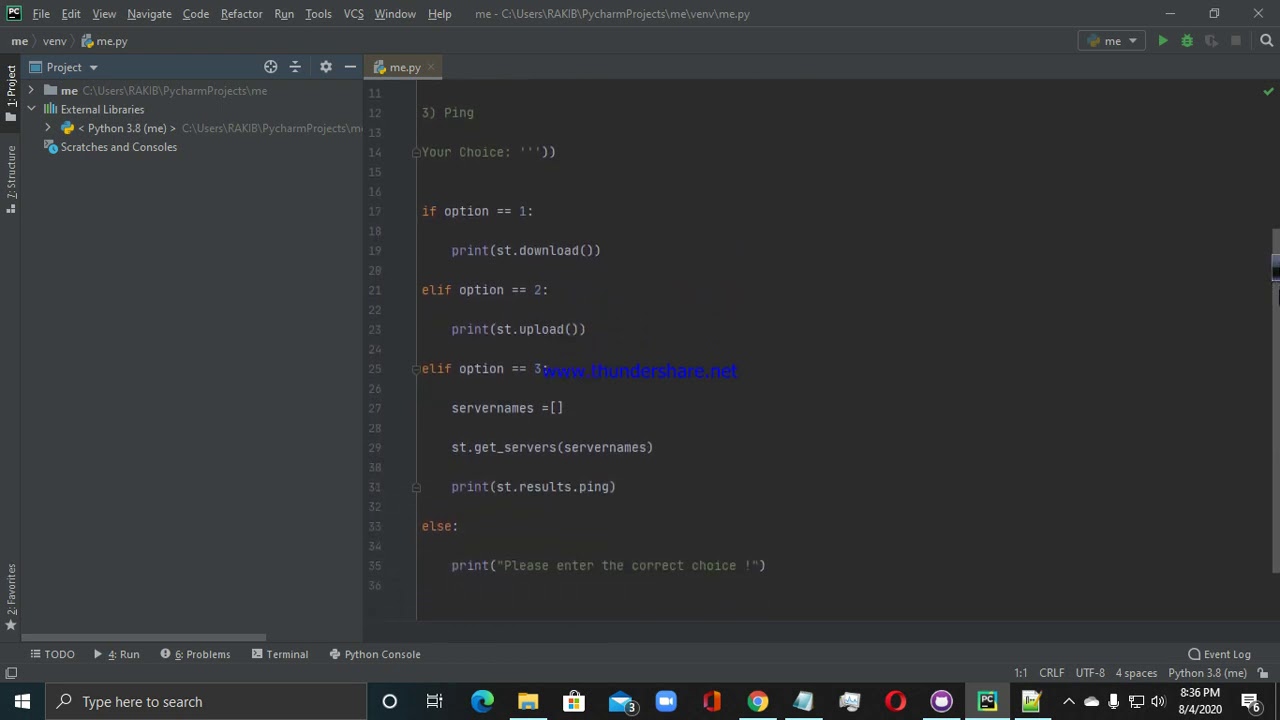
Task: Open the Refactor menu
Action: (x=241, y=14)
